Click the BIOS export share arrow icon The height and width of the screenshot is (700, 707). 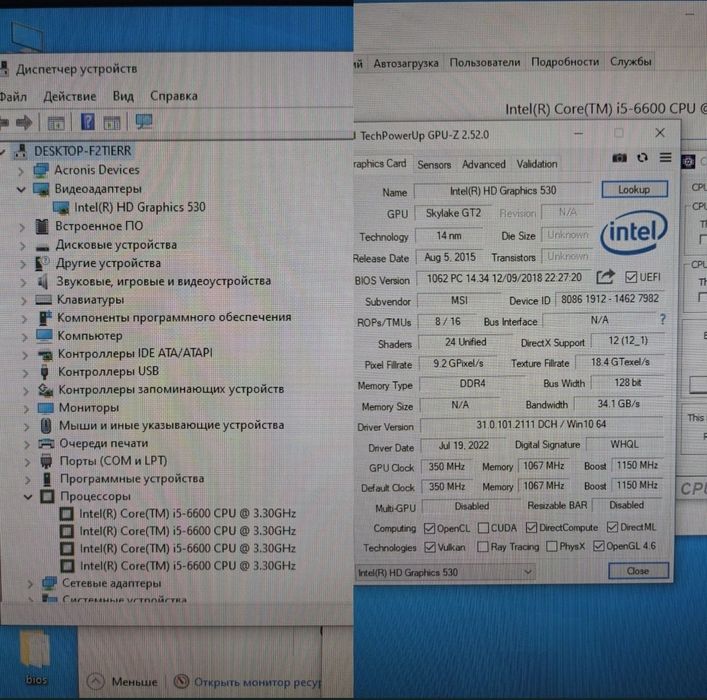tap(605, 276)
